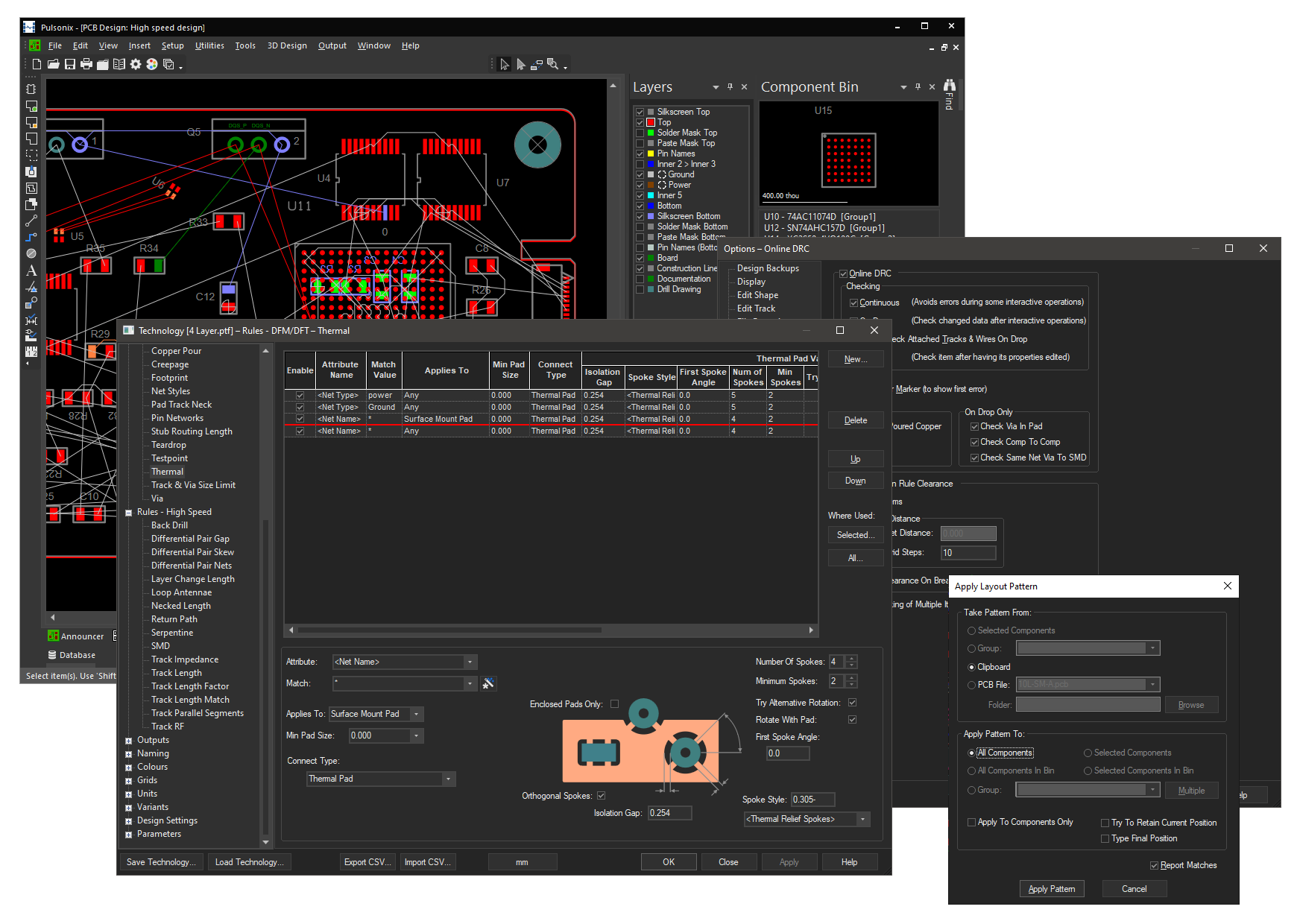Click the Print icon in toolbar
1297x924 pixels.
[x=86, y=65]
